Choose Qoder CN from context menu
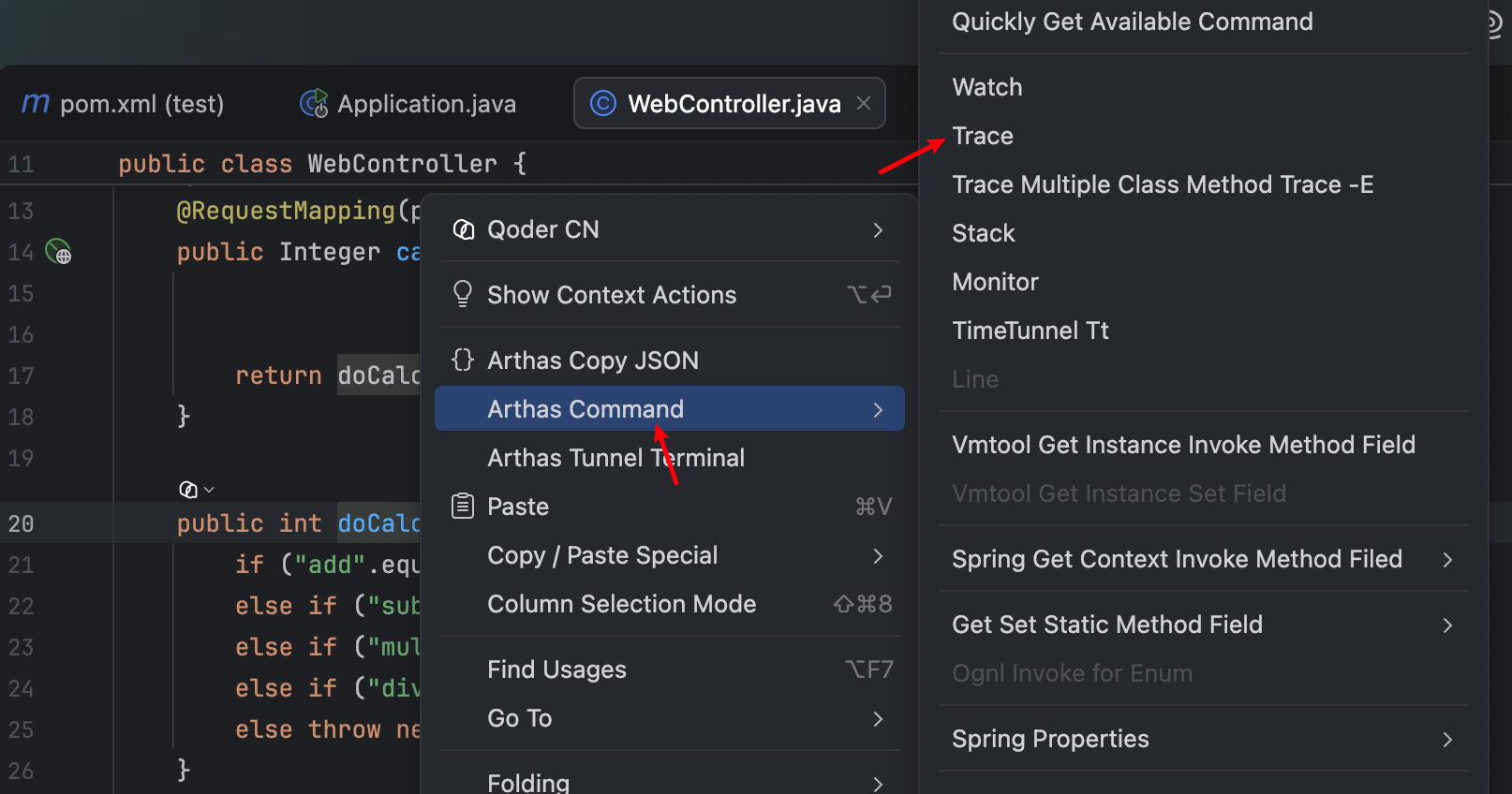This screenshot has height=794, width=1512. (670, 229)
